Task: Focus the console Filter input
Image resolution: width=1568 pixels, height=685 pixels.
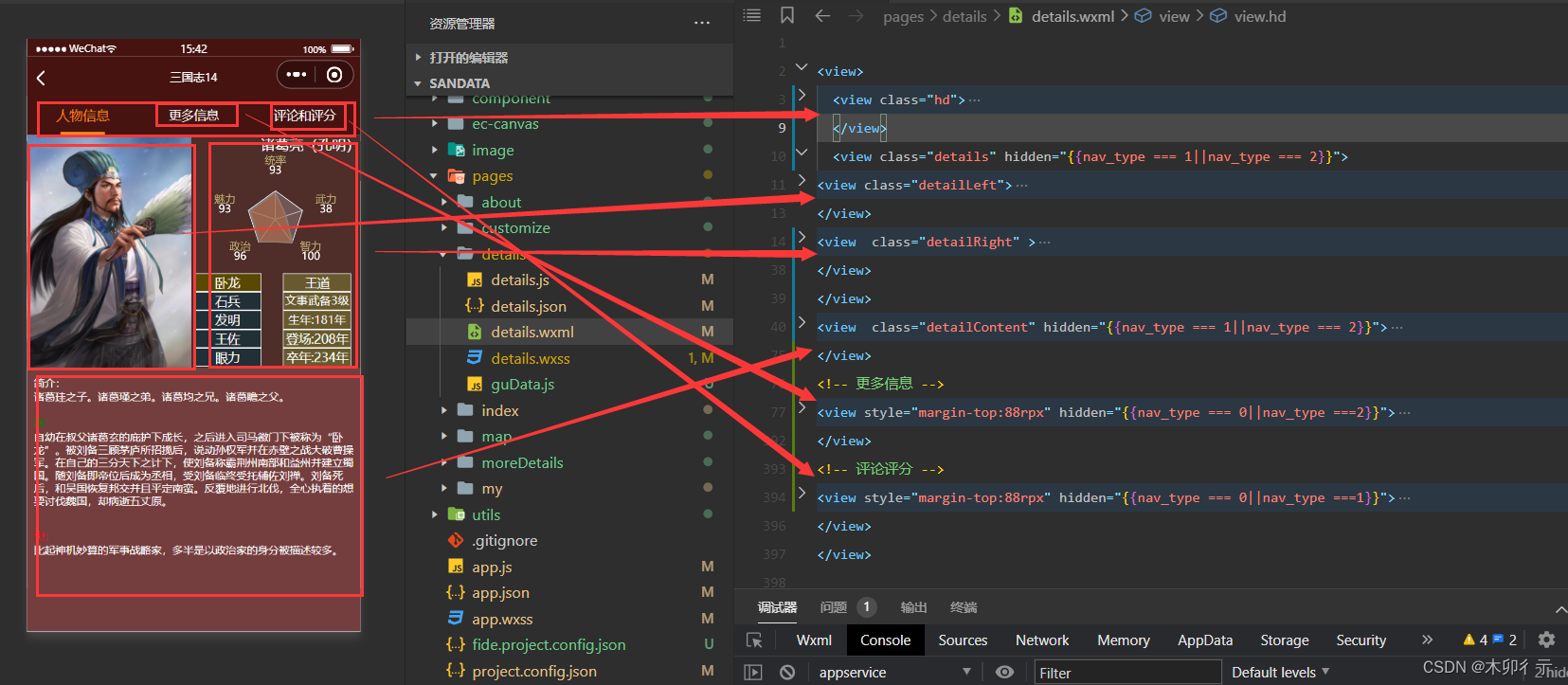Action: click(1127, 673)
